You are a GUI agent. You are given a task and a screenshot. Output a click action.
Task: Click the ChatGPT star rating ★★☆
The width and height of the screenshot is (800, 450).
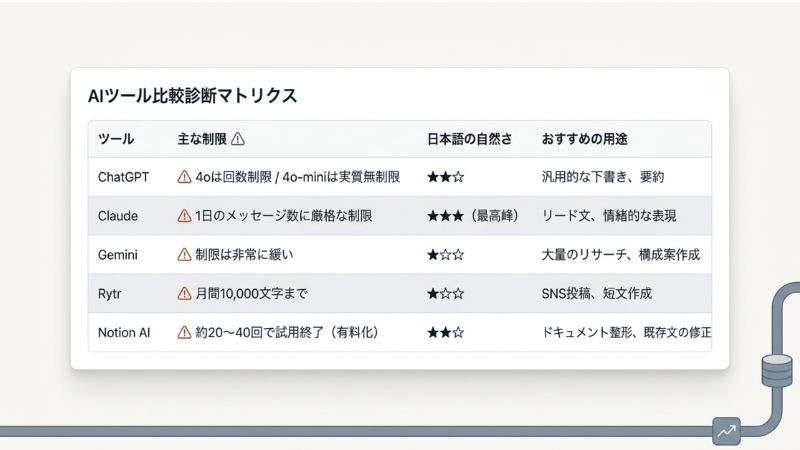[446, 177]
